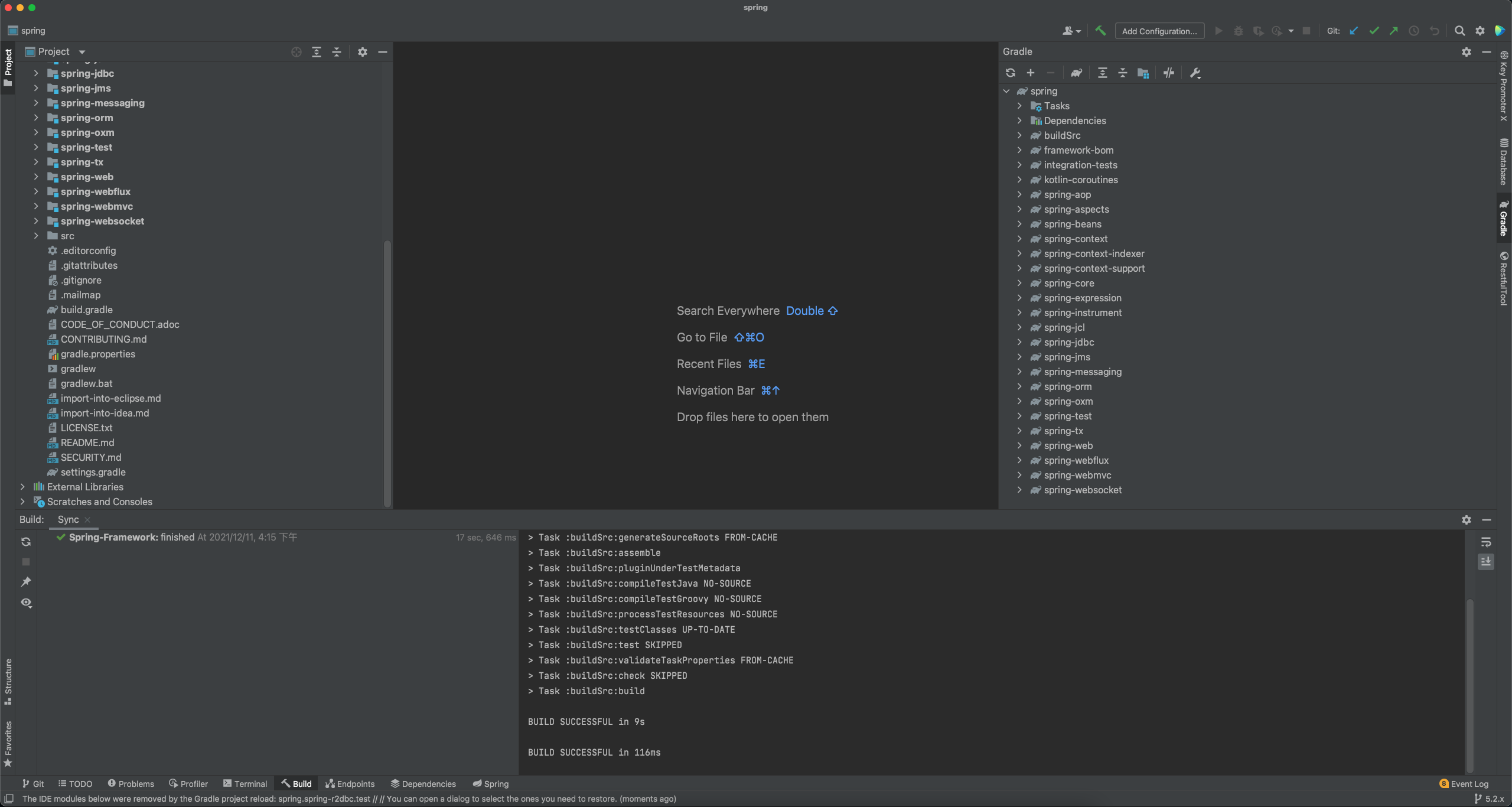Screen dimensions: 1512x807
Task: Click the Reload All Gradle Projects icon
Action: 1011,73
